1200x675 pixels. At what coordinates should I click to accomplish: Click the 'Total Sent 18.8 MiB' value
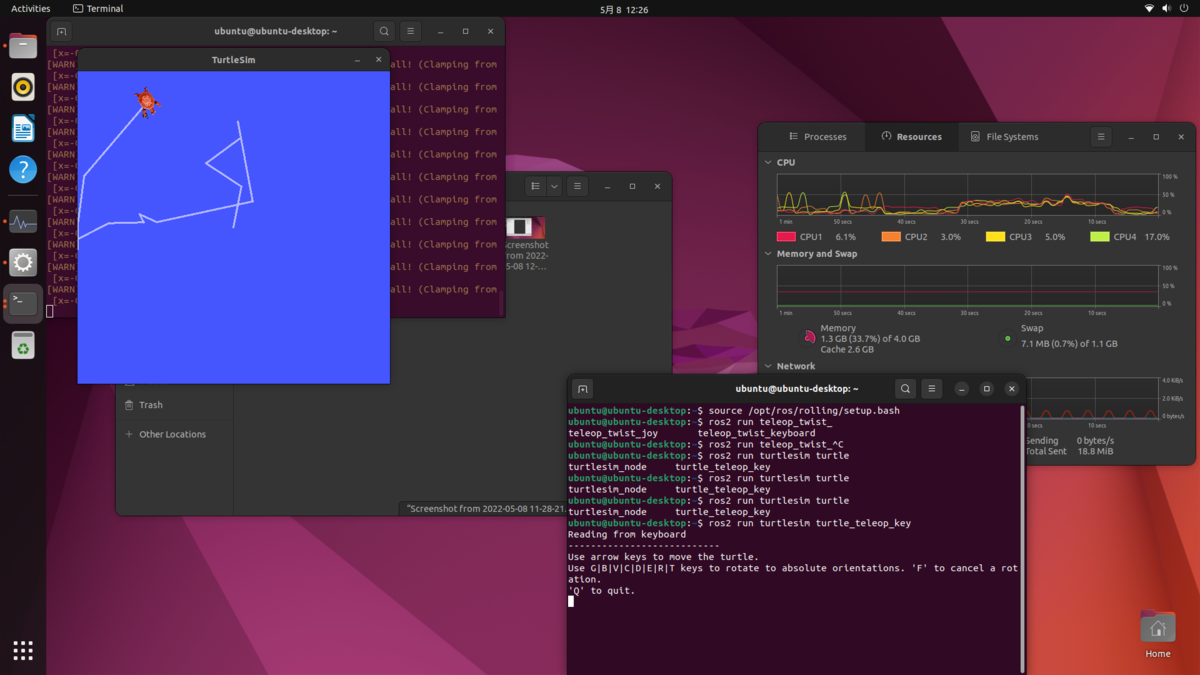click(1097, 451)
